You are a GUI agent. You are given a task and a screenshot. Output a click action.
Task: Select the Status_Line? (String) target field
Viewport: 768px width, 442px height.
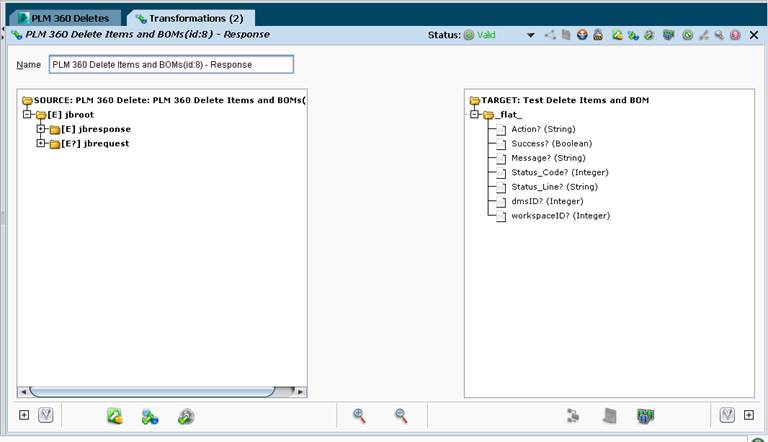tap(547, 187)
